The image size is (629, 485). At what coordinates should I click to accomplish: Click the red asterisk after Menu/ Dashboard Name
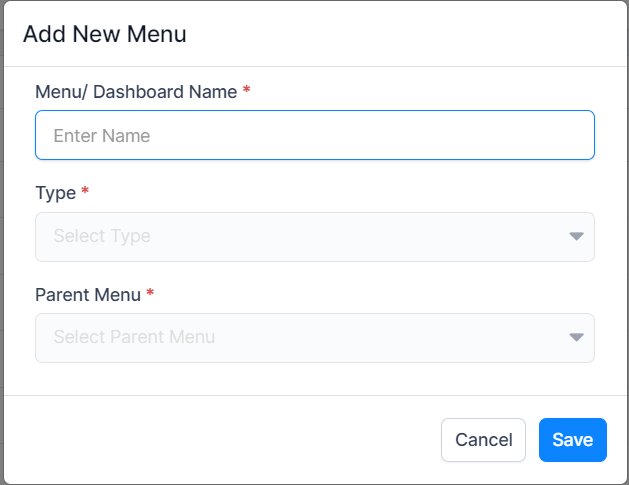coord(247,91)
